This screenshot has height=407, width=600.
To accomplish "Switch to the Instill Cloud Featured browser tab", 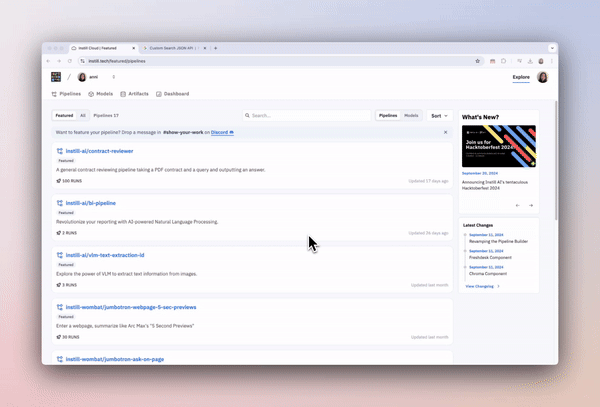I will point(102,48).
